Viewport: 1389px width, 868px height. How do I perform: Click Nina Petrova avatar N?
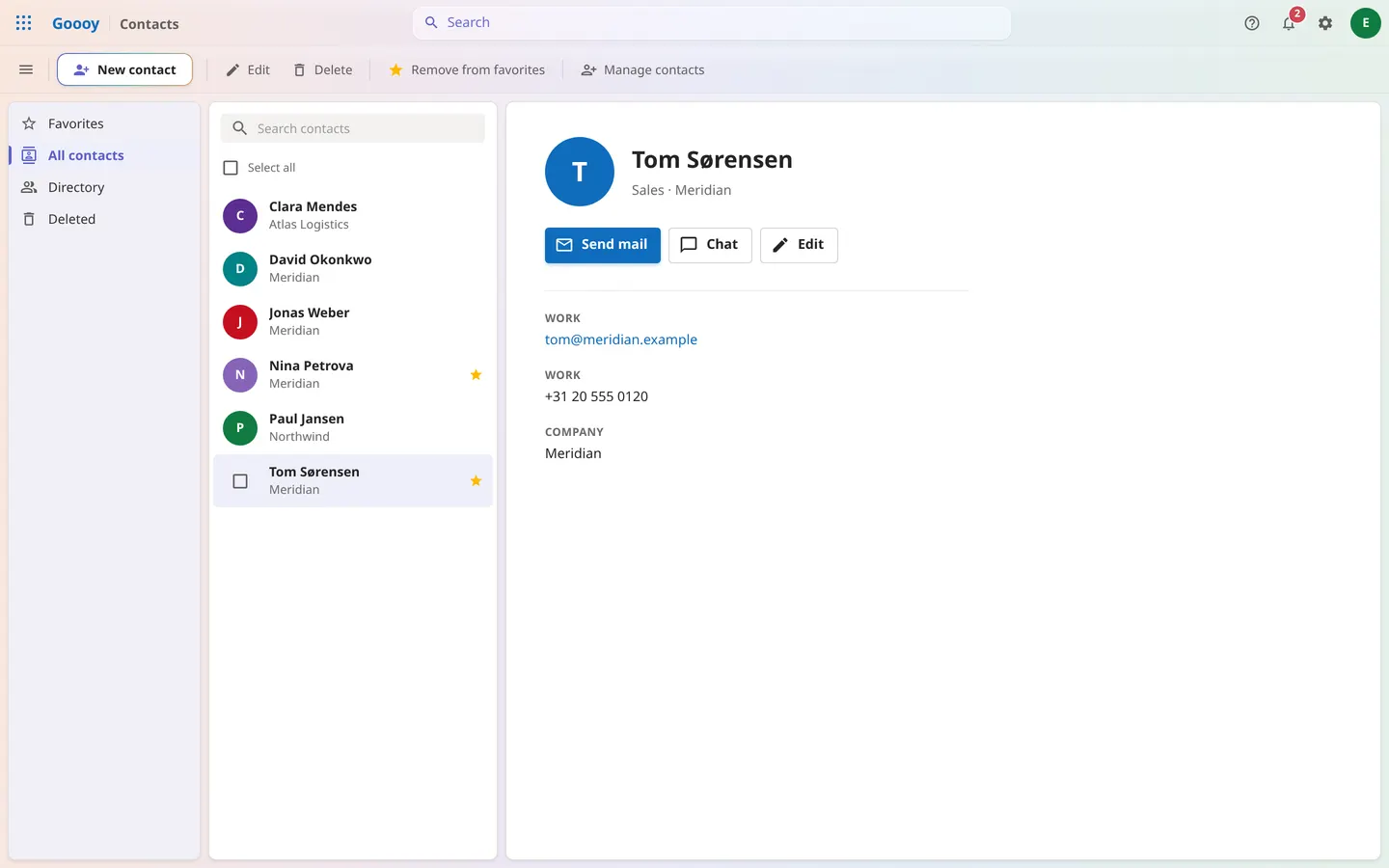240,375
